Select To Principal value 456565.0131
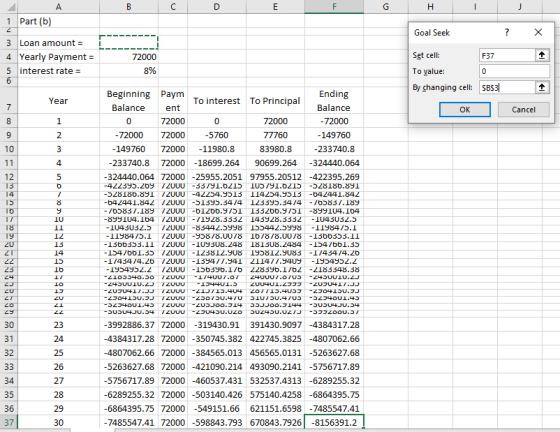The height and width of the screenshot is (432, 560). point(275,353)
